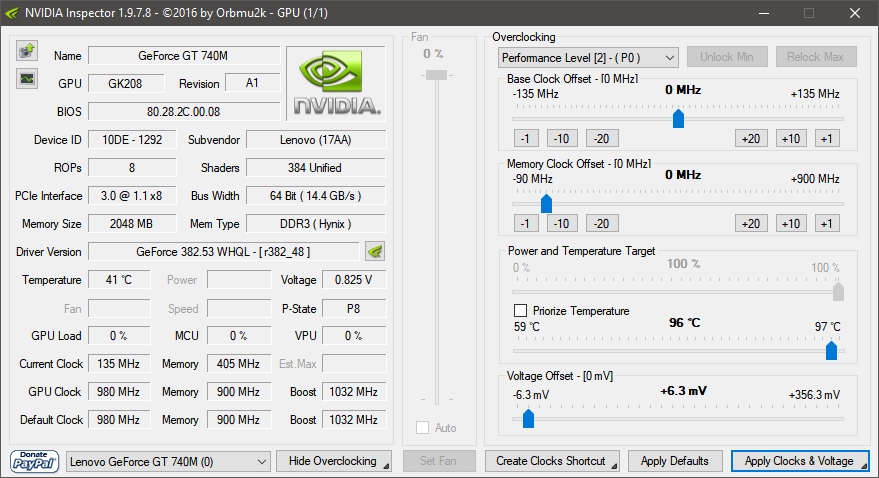This screenshot has height=478, width=879.
Task: Click the Relock Max button
Action: click(x=816, y=57)
